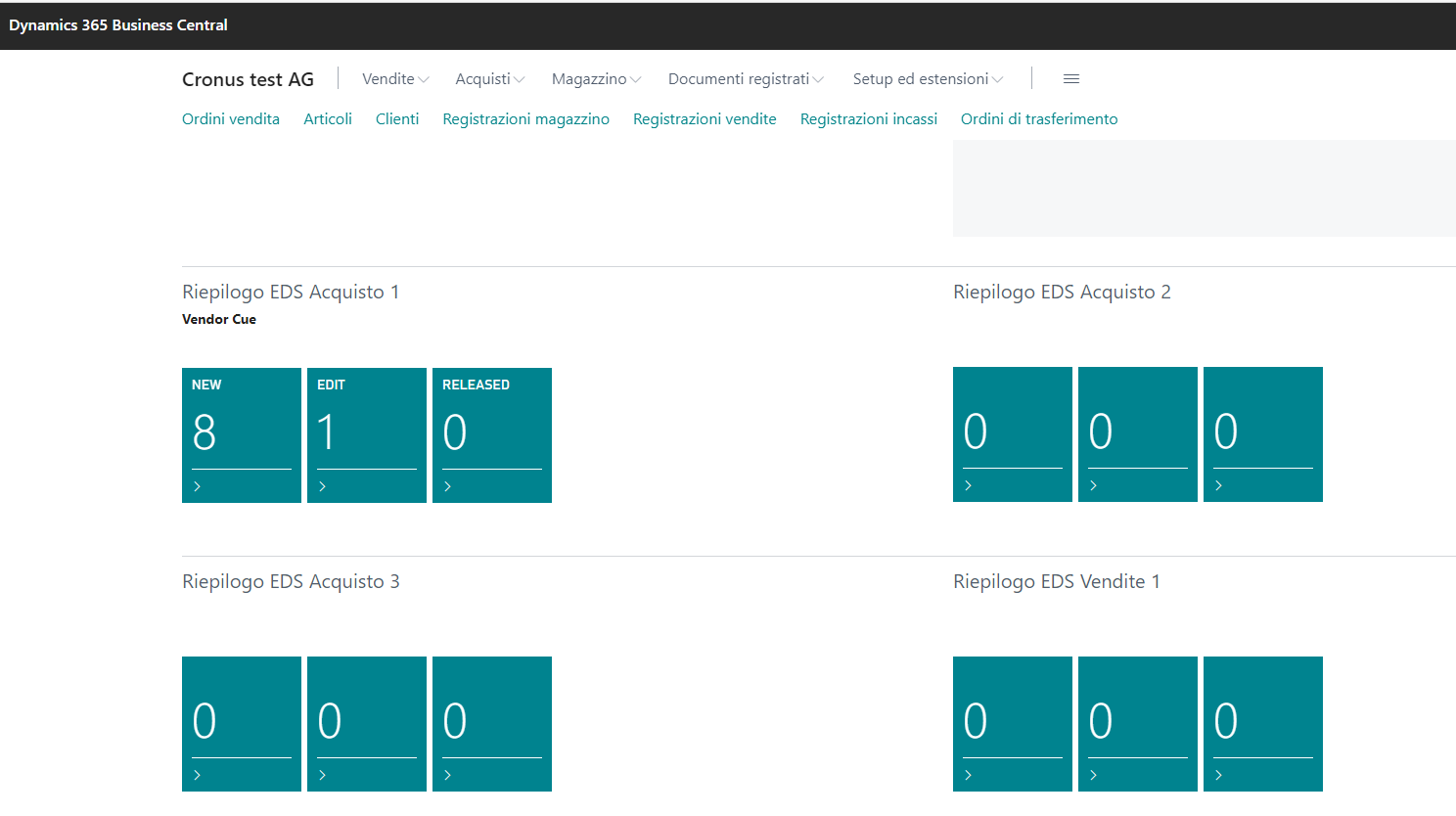Expand the Vendite dropdown menu
The height and width of the screenshot is (816, 1456).
(x=394, y=79)
